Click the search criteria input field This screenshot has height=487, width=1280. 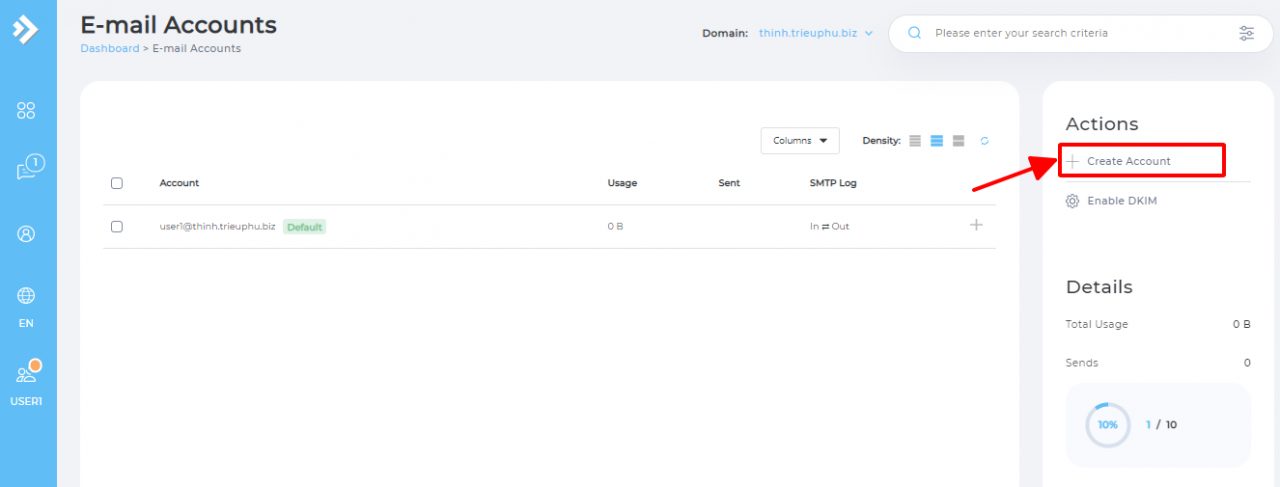(x=1070, y=33)
